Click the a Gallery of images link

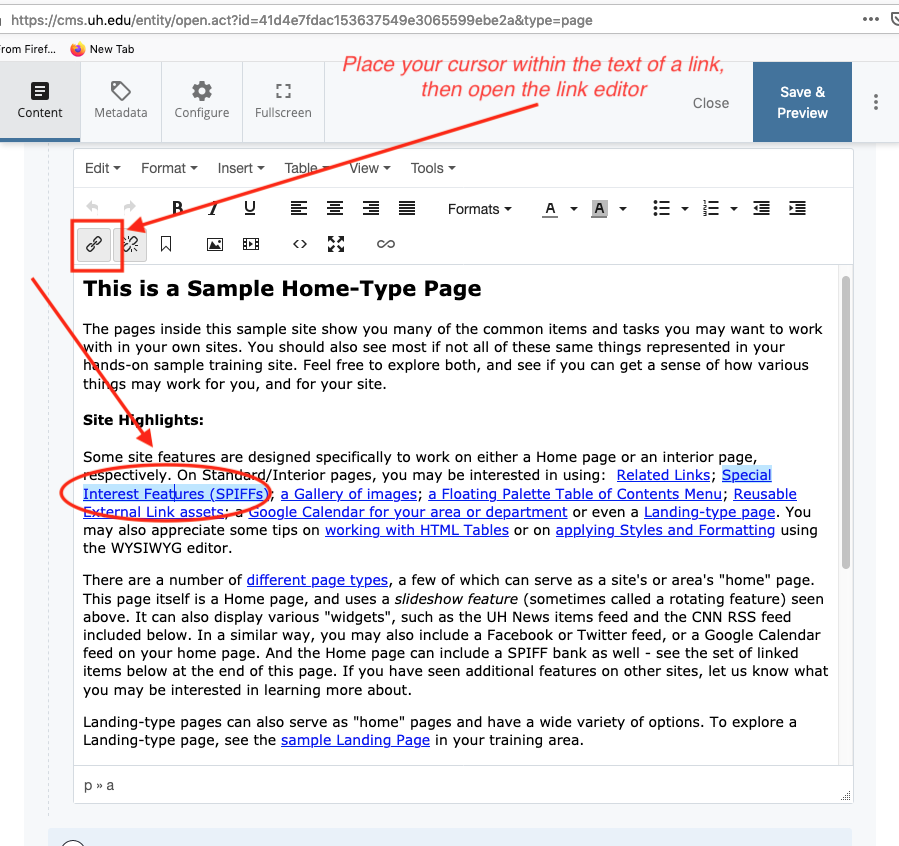pos(349,494)
